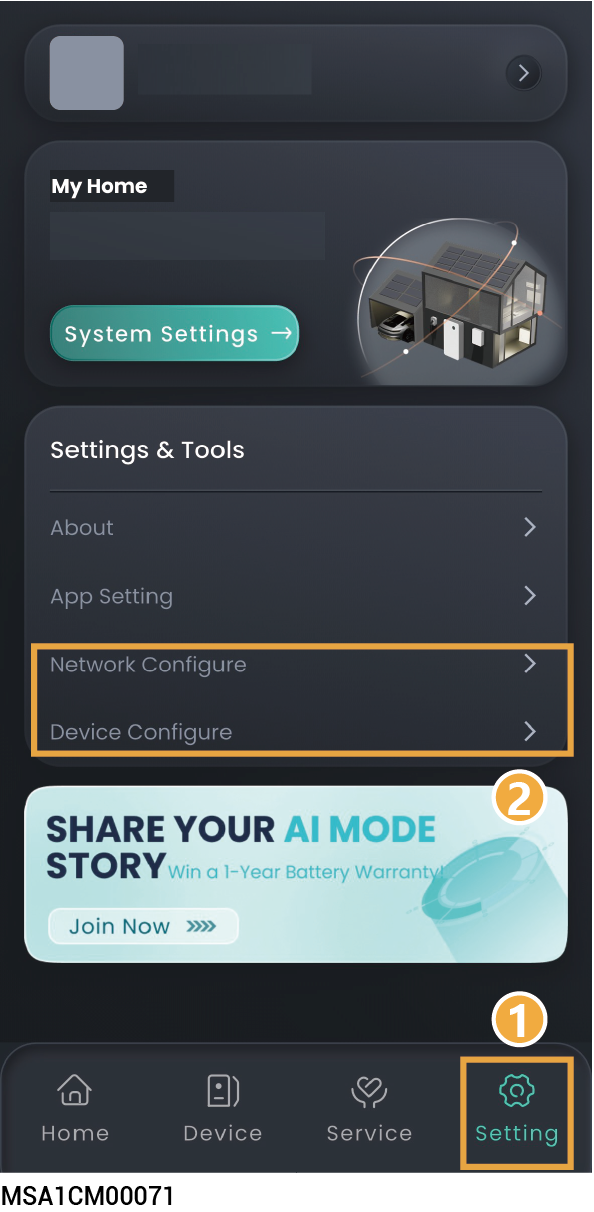594x1212 pixels.
Task: Expand the Network Configure chevron
Action: (x=530, y=664)
